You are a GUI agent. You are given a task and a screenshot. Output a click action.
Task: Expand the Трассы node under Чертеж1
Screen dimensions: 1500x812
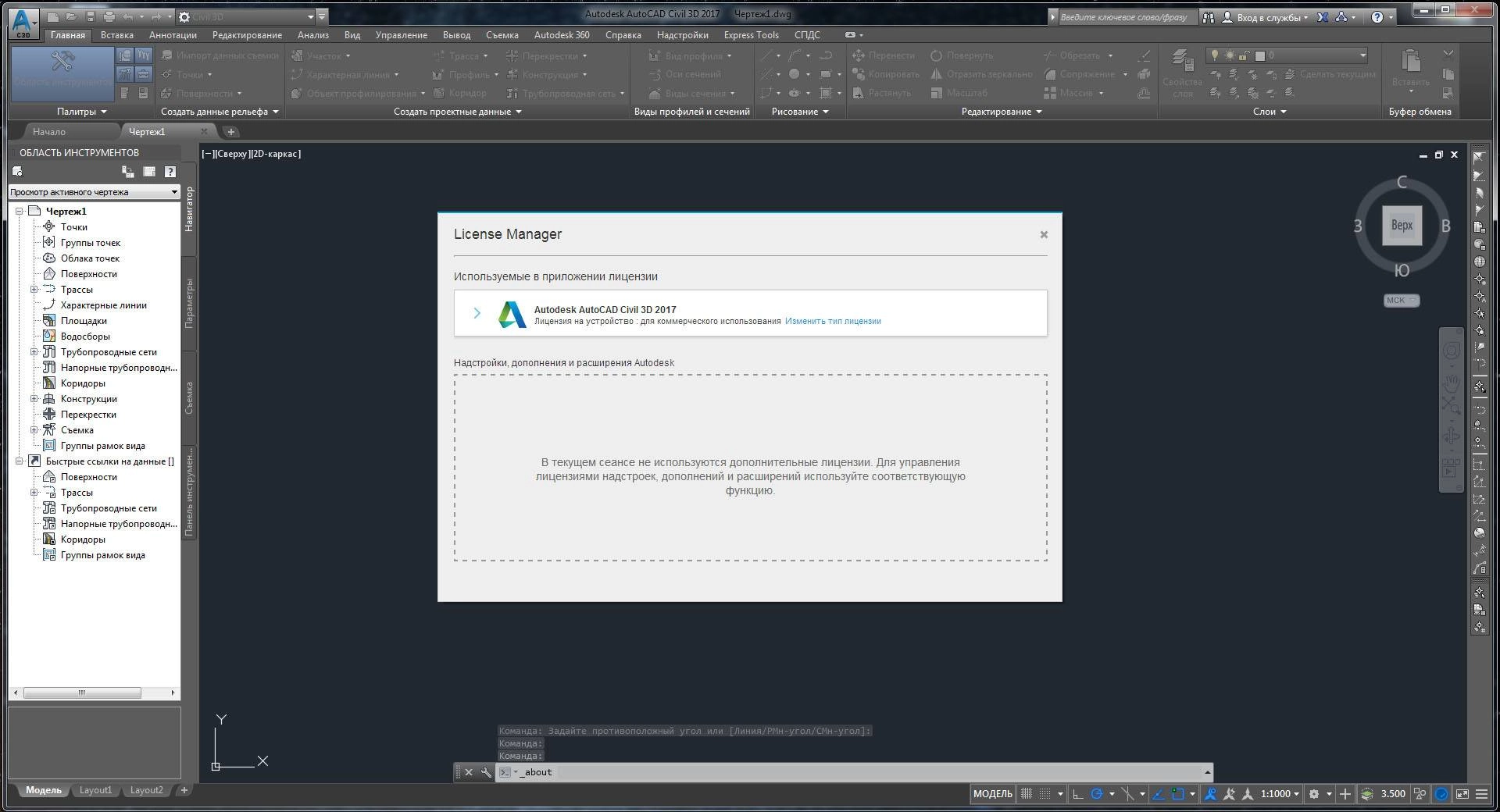34,290
